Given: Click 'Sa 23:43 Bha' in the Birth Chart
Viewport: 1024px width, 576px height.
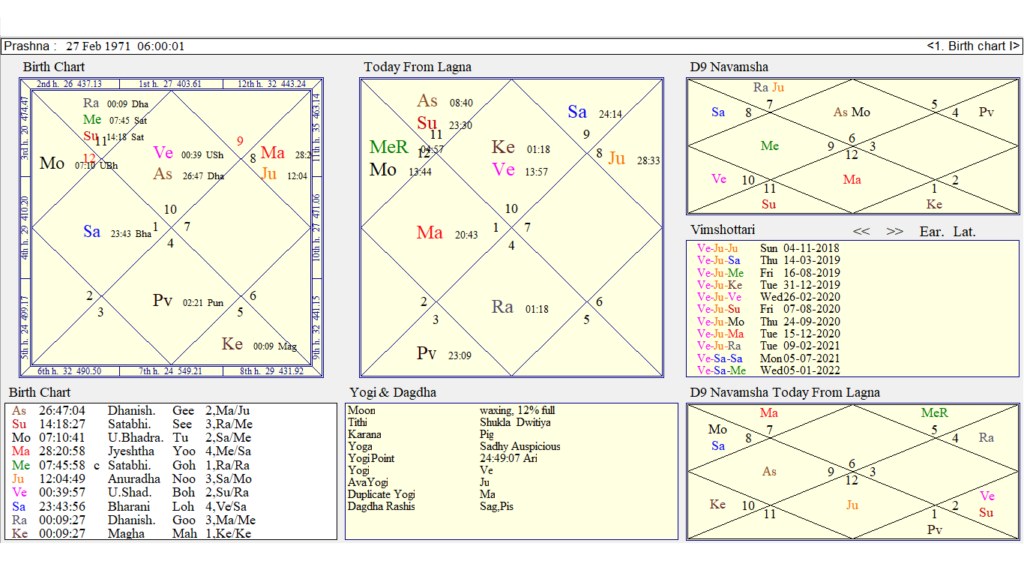Looking at the screenshot, I should click(118, 232).
